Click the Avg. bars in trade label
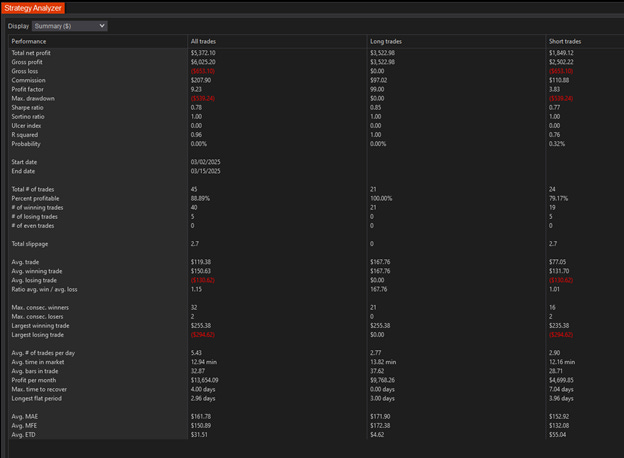 (x=35, y=371)
